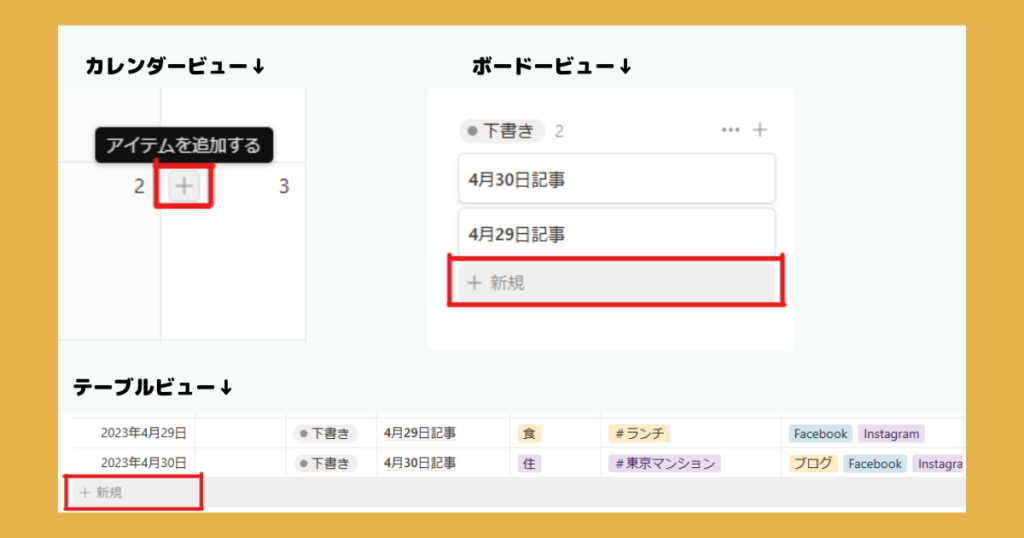Click the plus icon beside 下書き board header

760,130
